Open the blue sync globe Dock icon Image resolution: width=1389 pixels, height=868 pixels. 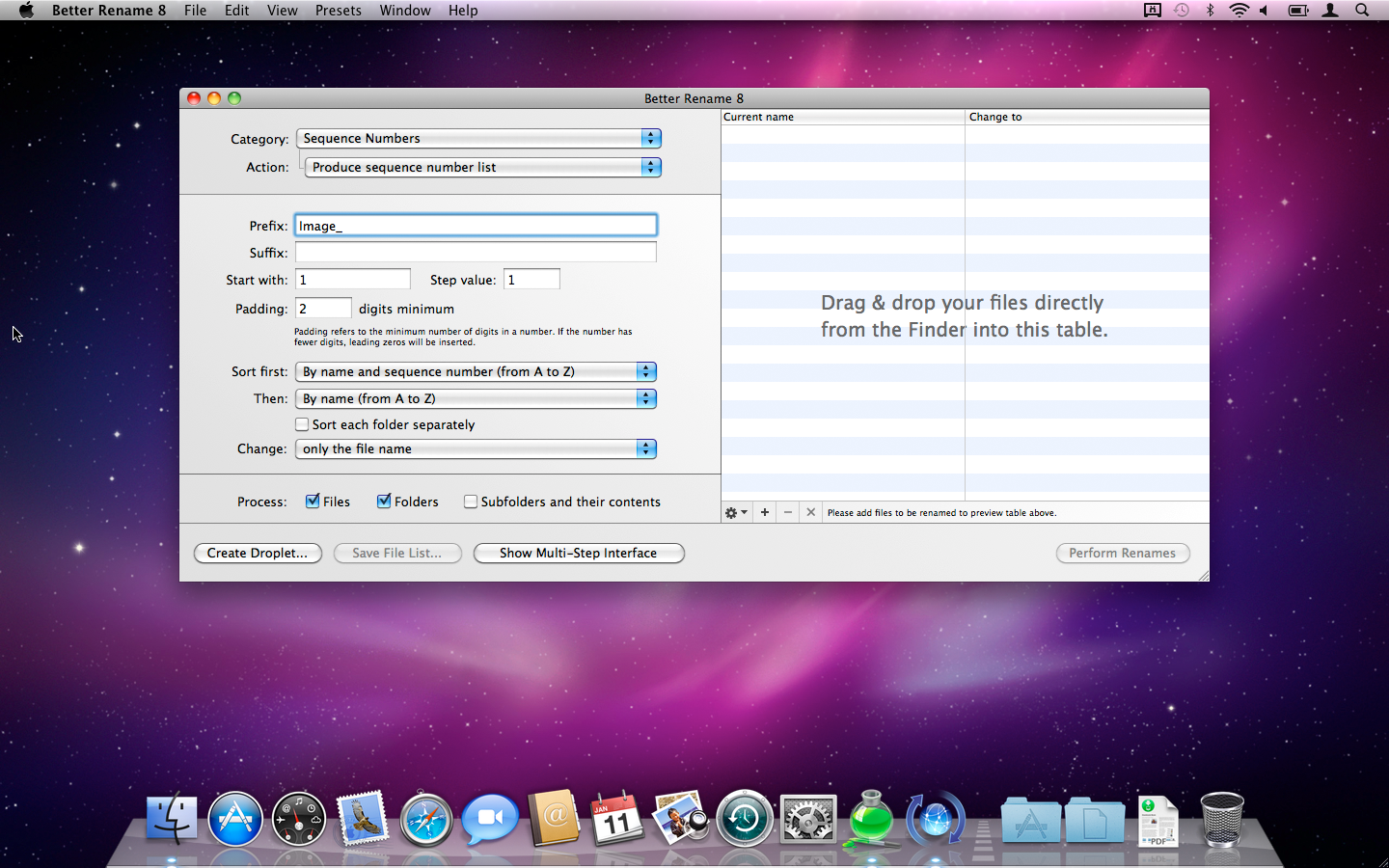click(x=936, y=819)
